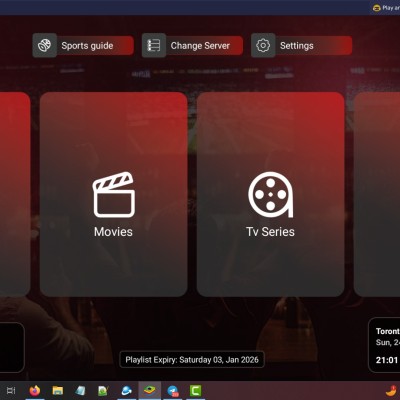
Task: Click the Movies clapperboard icon
Action: tap(114, 195)
